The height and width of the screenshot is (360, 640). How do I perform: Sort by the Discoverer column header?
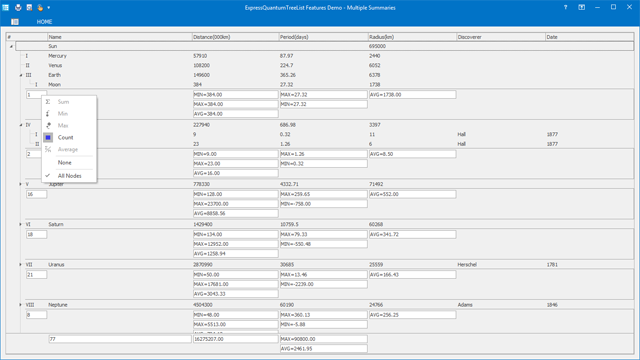coord(501,37)
